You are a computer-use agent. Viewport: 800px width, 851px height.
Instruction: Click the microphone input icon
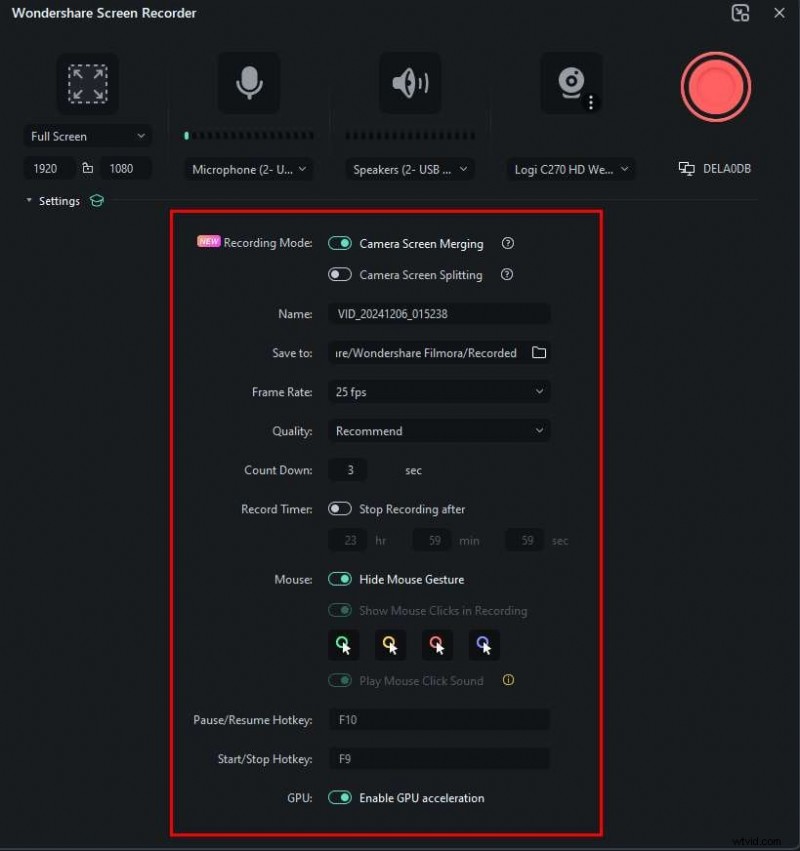click(247, 84)
